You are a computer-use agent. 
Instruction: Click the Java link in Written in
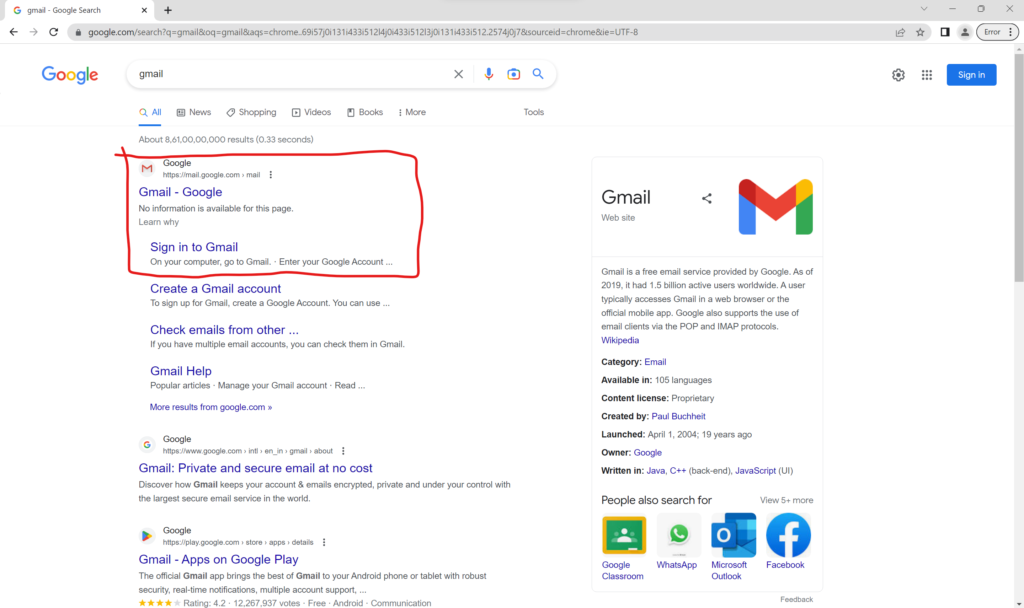point(655,471)
